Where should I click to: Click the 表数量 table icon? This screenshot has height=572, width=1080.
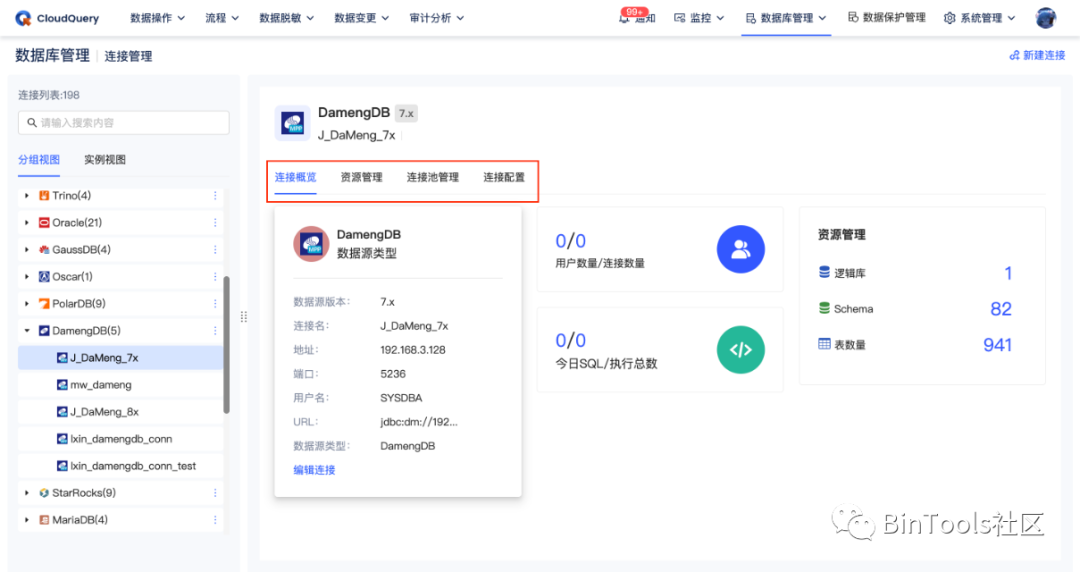click(824, 344)
